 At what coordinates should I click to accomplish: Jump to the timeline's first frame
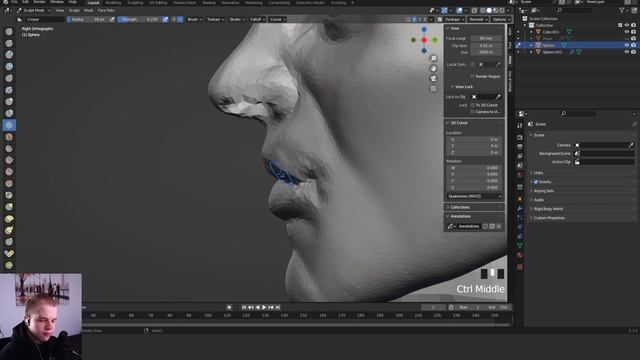coord(244,307)
